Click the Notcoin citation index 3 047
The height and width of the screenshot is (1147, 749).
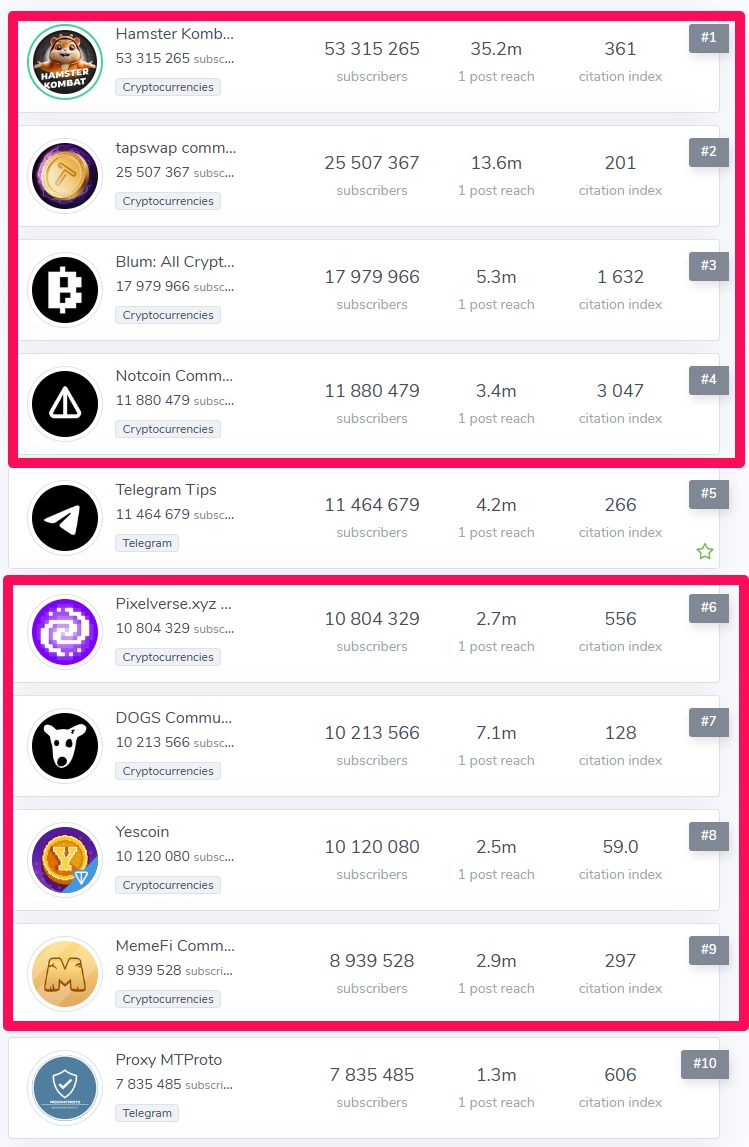pyautogui.click(x=620, y=391)
